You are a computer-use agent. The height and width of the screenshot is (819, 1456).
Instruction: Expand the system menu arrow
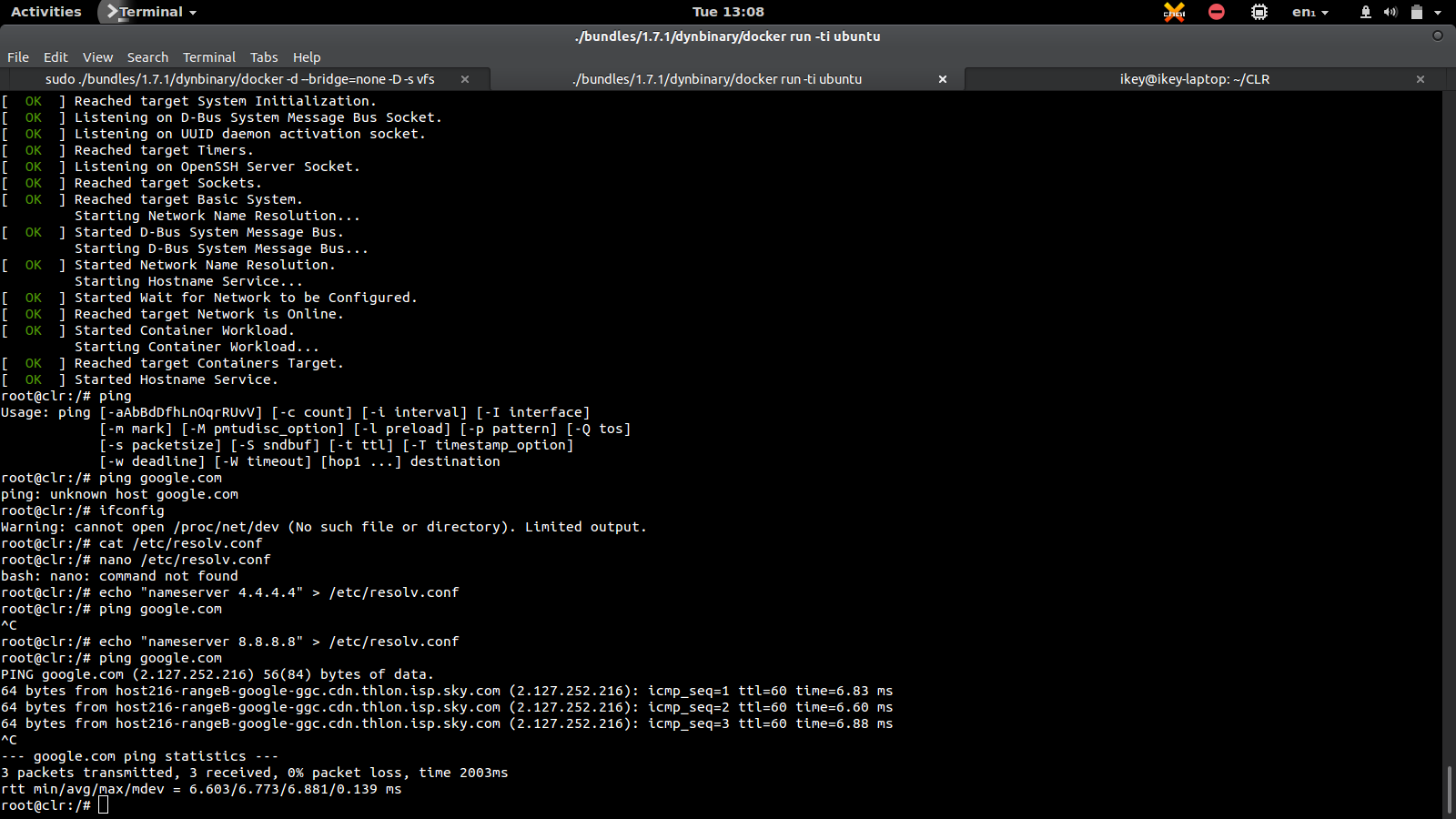click(x=1438, y=12)
